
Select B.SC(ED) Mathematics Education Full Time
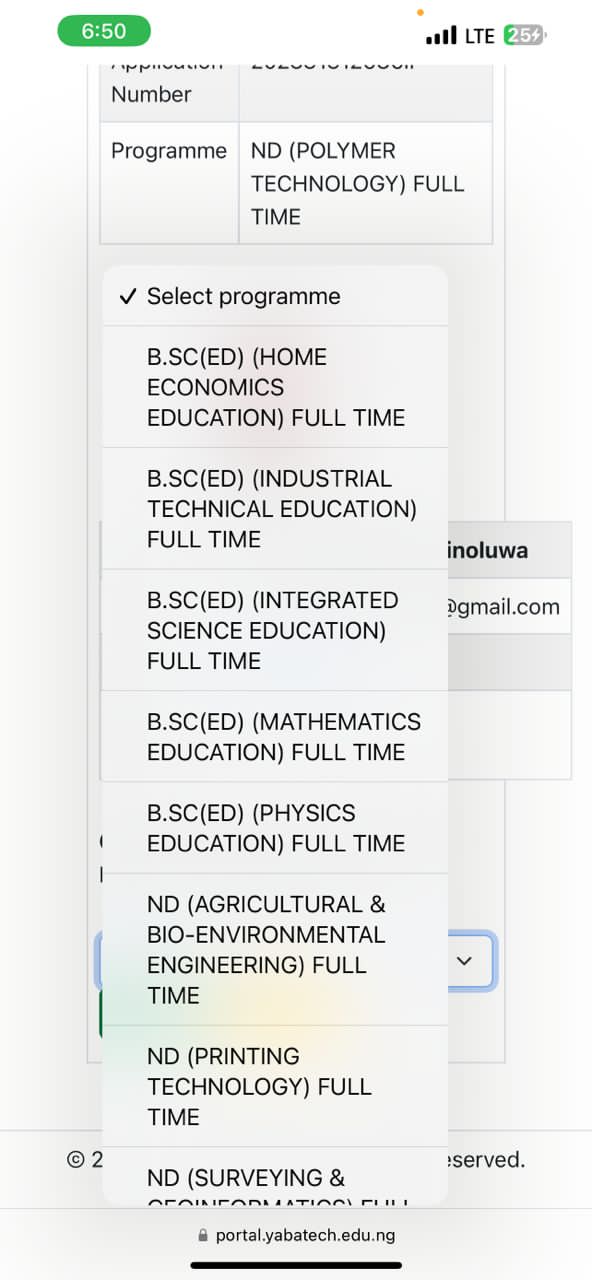275,737
